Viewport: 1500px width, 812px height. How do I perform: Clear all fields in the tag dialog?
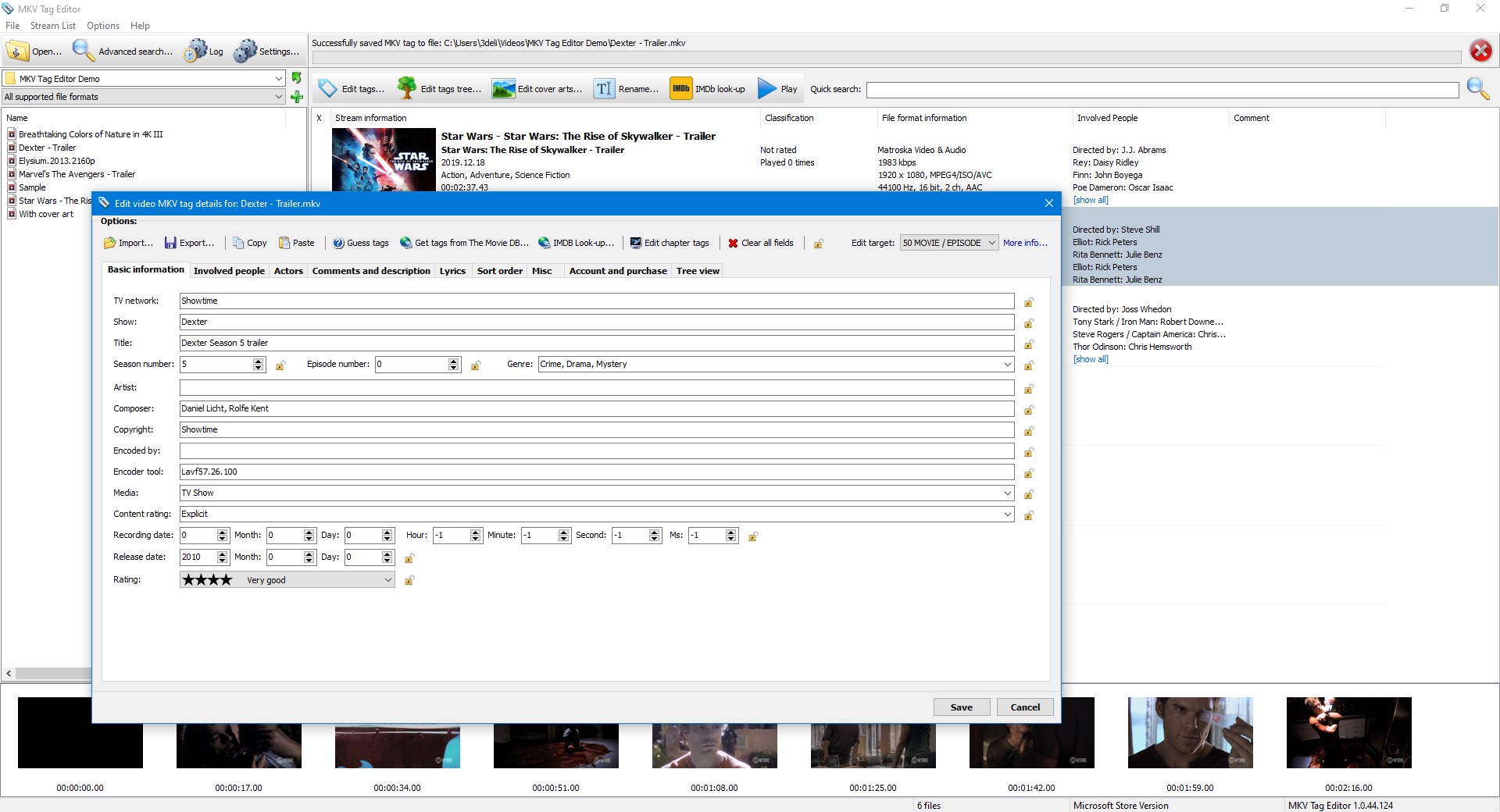coord(761,243)
